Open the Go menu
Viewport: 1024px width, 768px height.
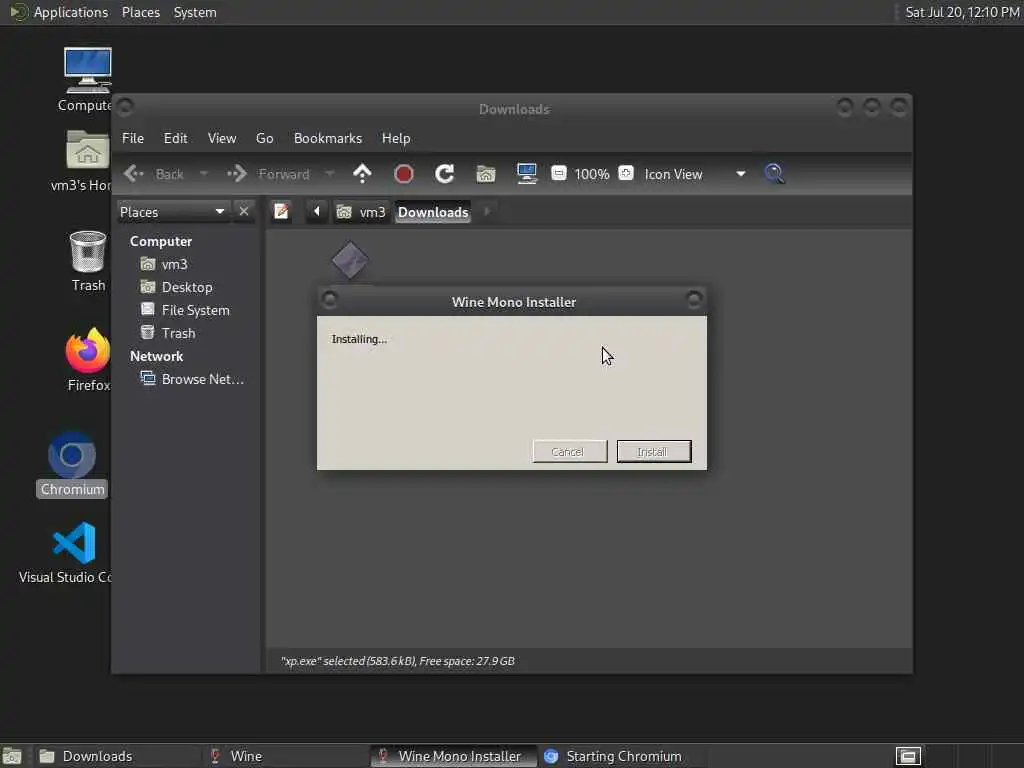pos(264,138)
